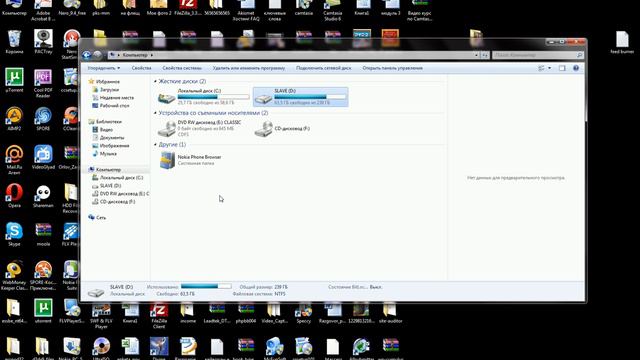Open Изображения library in navigation pane
Image resolution: width=640 pixels, height=360 pixels.
[x=114, y=146]
